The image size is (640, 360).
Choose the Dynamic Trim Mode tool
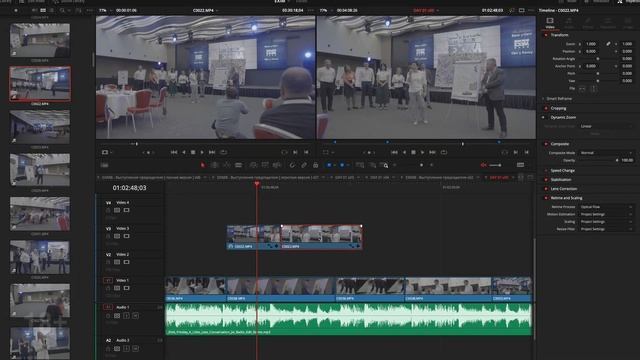tap(227, 165)
